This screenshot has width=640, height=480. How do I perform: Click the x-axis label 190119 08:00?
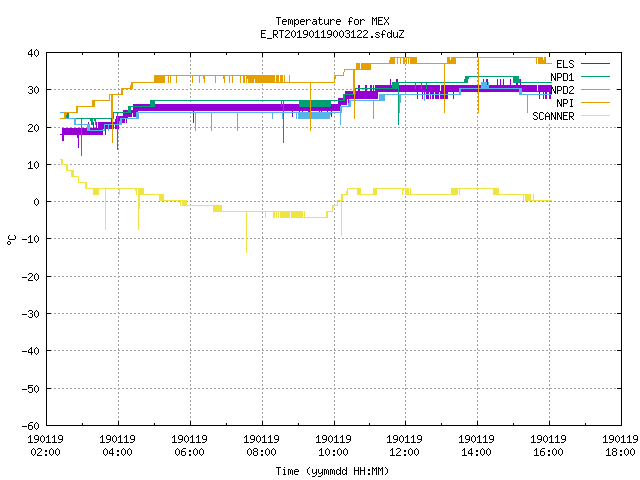pos(261,445)
